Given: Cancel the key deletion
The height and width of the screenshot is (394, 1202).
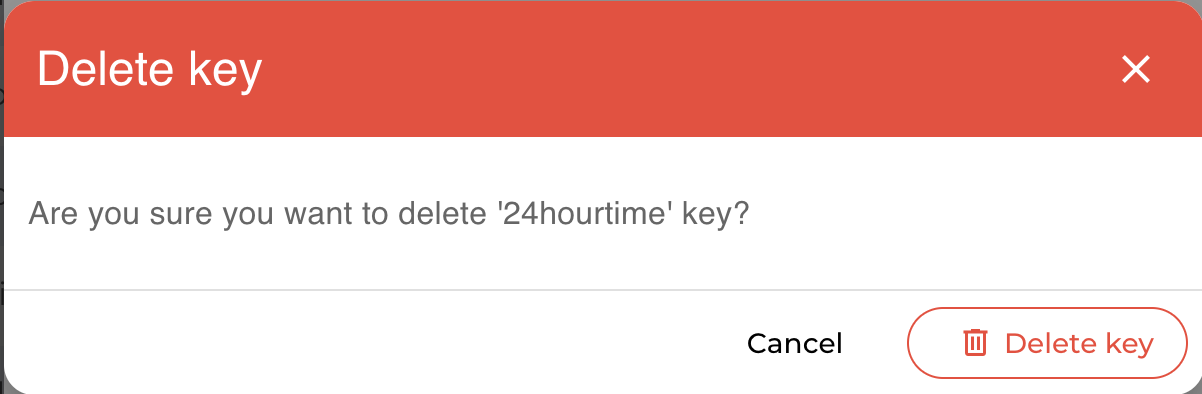Looking at the screenshot, I should click(x=795, y=344).
